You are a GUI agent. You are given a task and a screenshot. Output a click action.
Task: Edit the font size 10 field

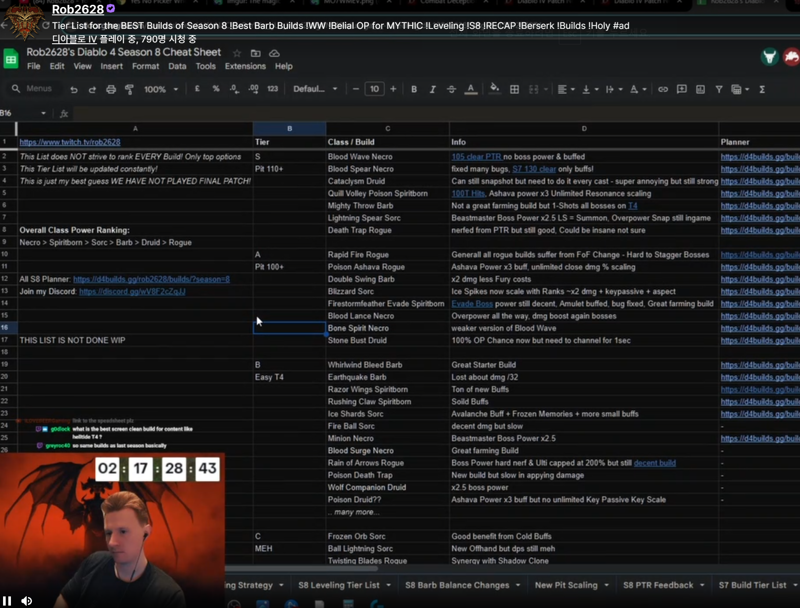point(374,89)
